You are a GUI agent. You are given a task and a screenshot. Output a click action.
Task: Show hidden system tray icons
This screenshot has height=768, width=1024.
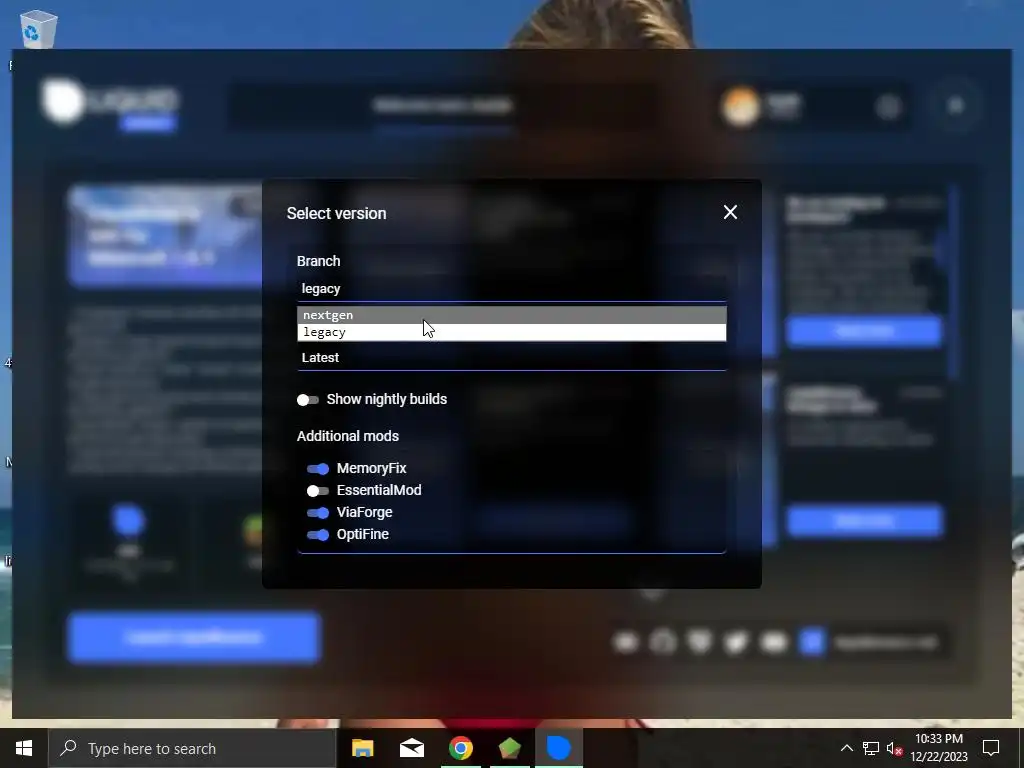pyautogui.click(x=846, y=748)
